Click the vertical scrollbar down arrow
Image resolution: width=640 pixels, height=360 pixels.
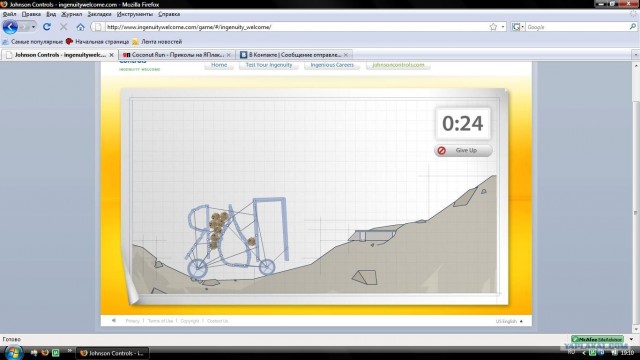point(636,329)
